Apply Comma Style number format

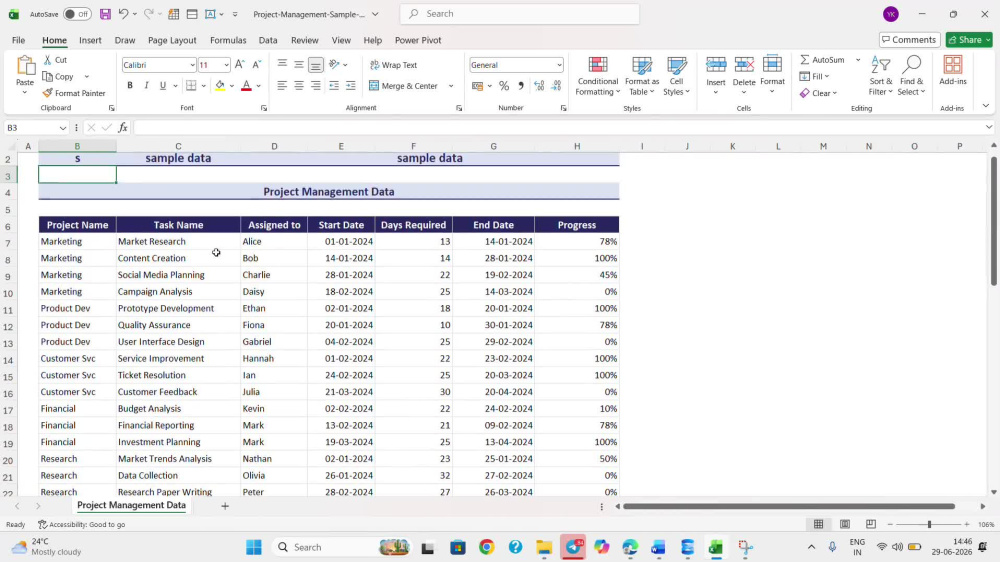click(x=521, y=85)
